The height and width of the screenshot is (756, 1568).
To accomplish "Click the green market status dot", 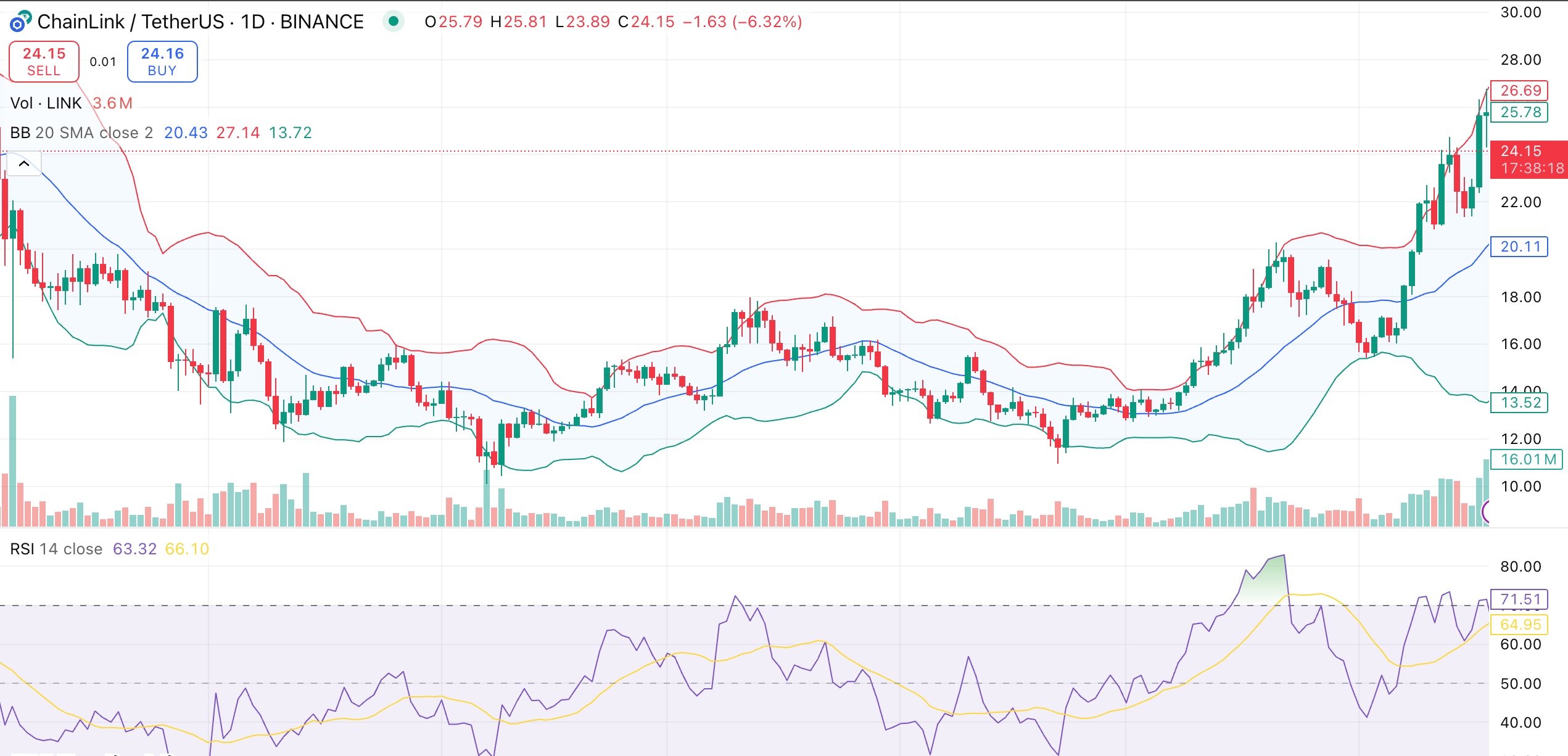I will click(394, 20).
